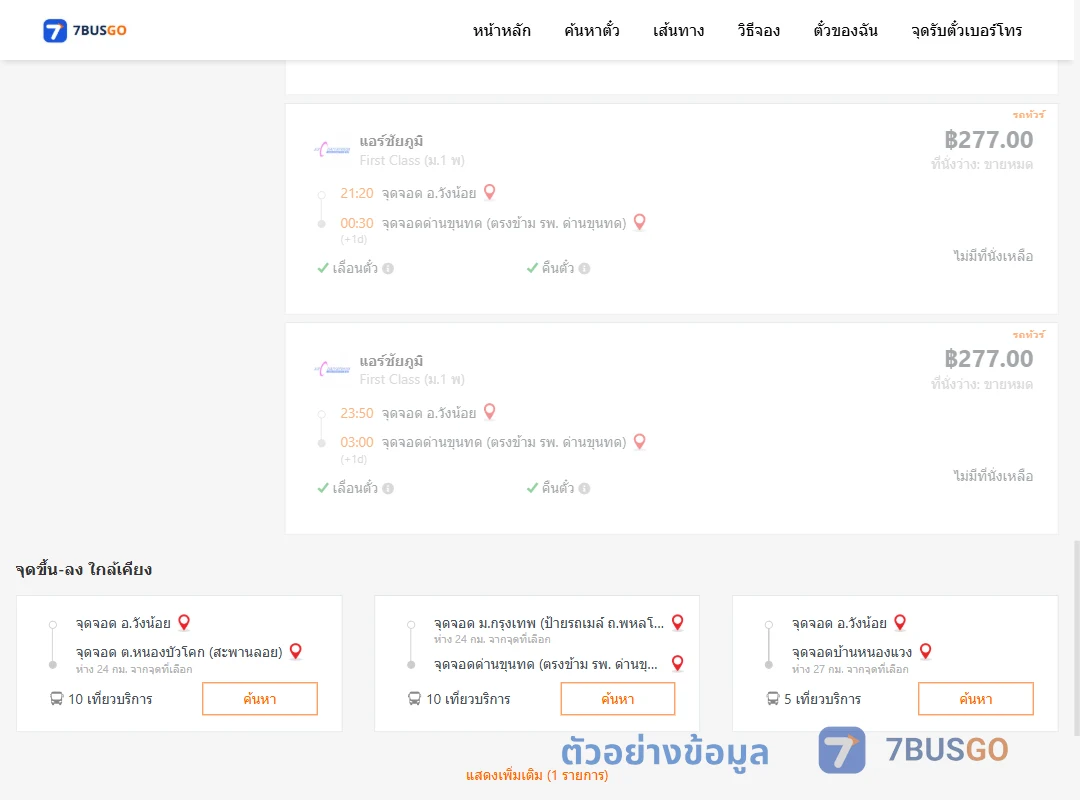Screen dimensions: 1080x800
Task: Click pin beside จุดจอด อ.วังน้อย in third nearby card
Action: click(900, 622)
